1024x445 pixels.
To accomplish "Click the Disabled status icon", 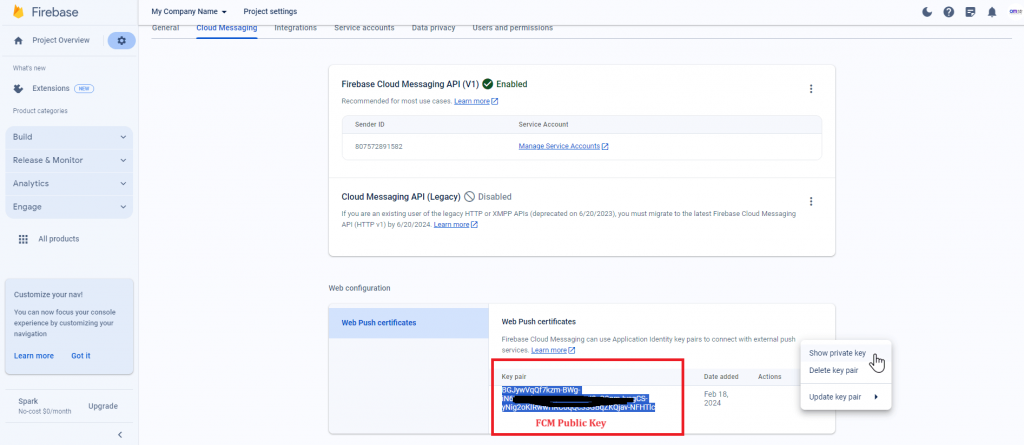I will pos(469,196).
